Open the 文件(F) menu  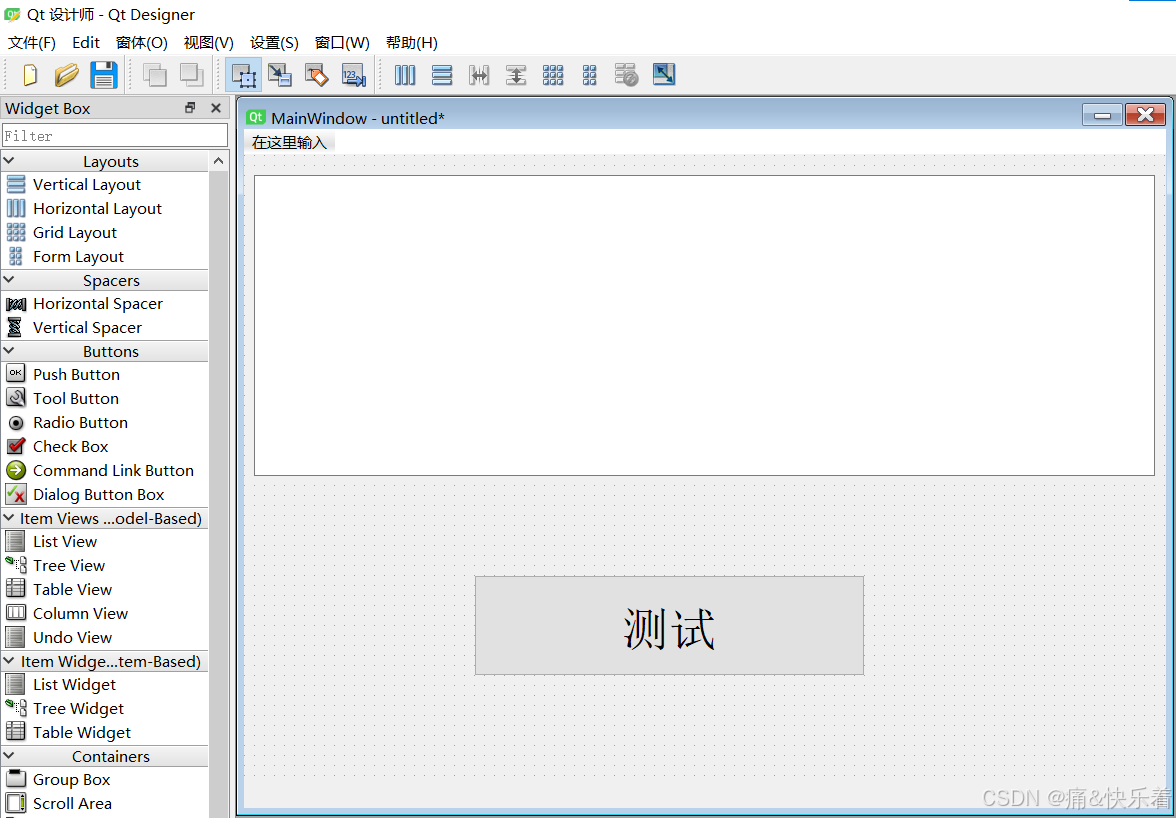(x=32, y=43)
